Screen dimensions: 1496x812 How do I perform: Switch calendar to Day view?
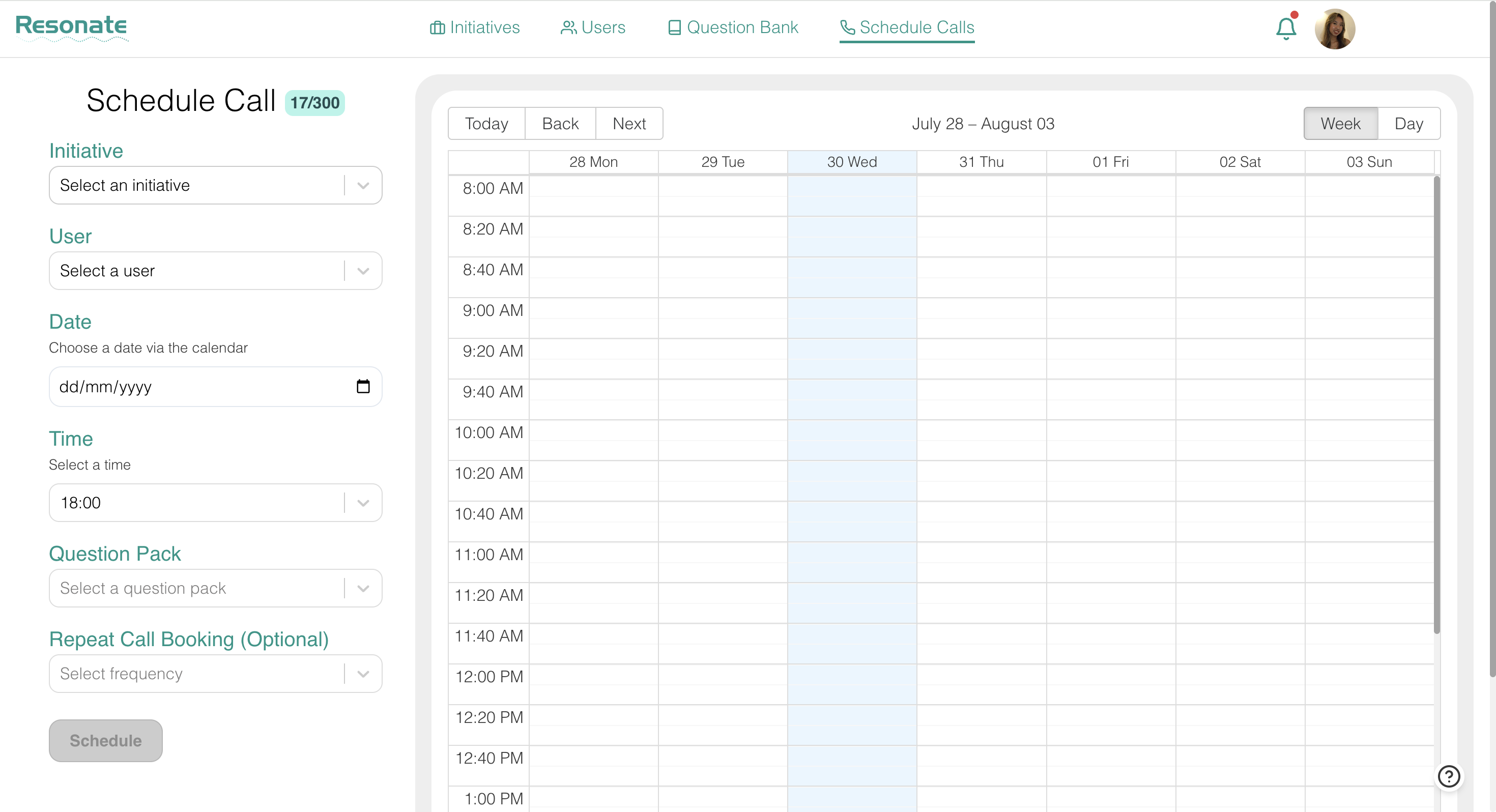(x=1408, y=124)
